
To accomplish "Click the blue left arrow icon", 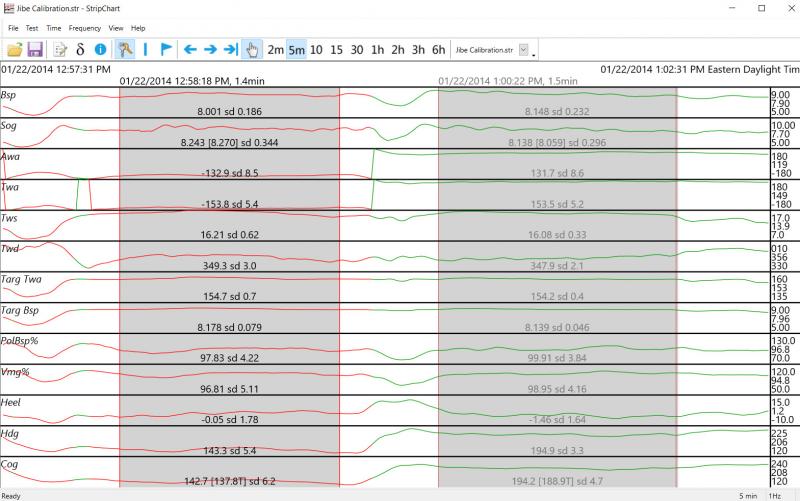I will (190, 49).
